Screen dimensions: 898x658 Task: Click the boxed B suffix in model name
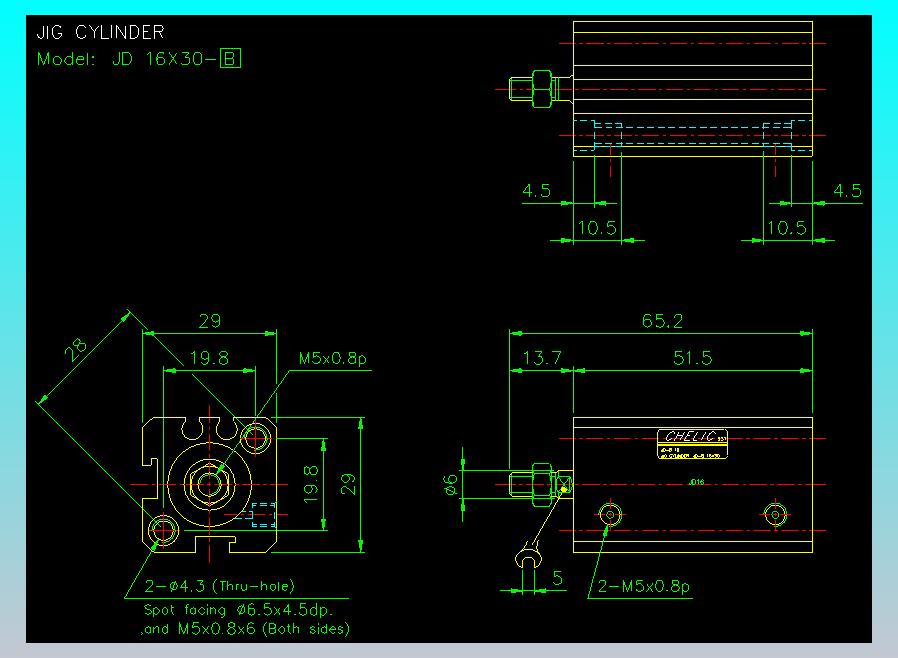tap(230, 58)
